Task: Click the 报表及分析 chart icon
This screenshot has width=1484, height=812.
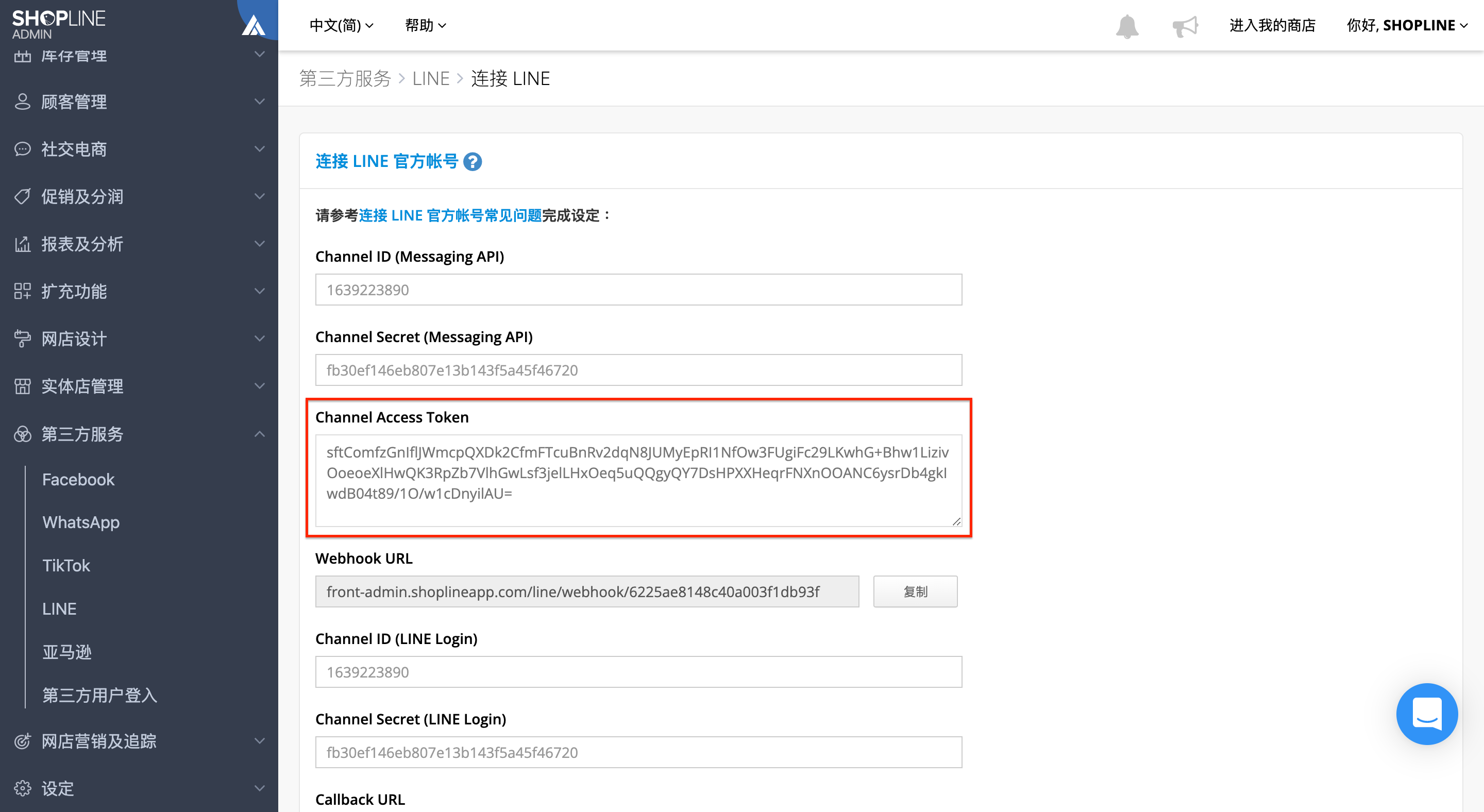Action: [23, 244]
